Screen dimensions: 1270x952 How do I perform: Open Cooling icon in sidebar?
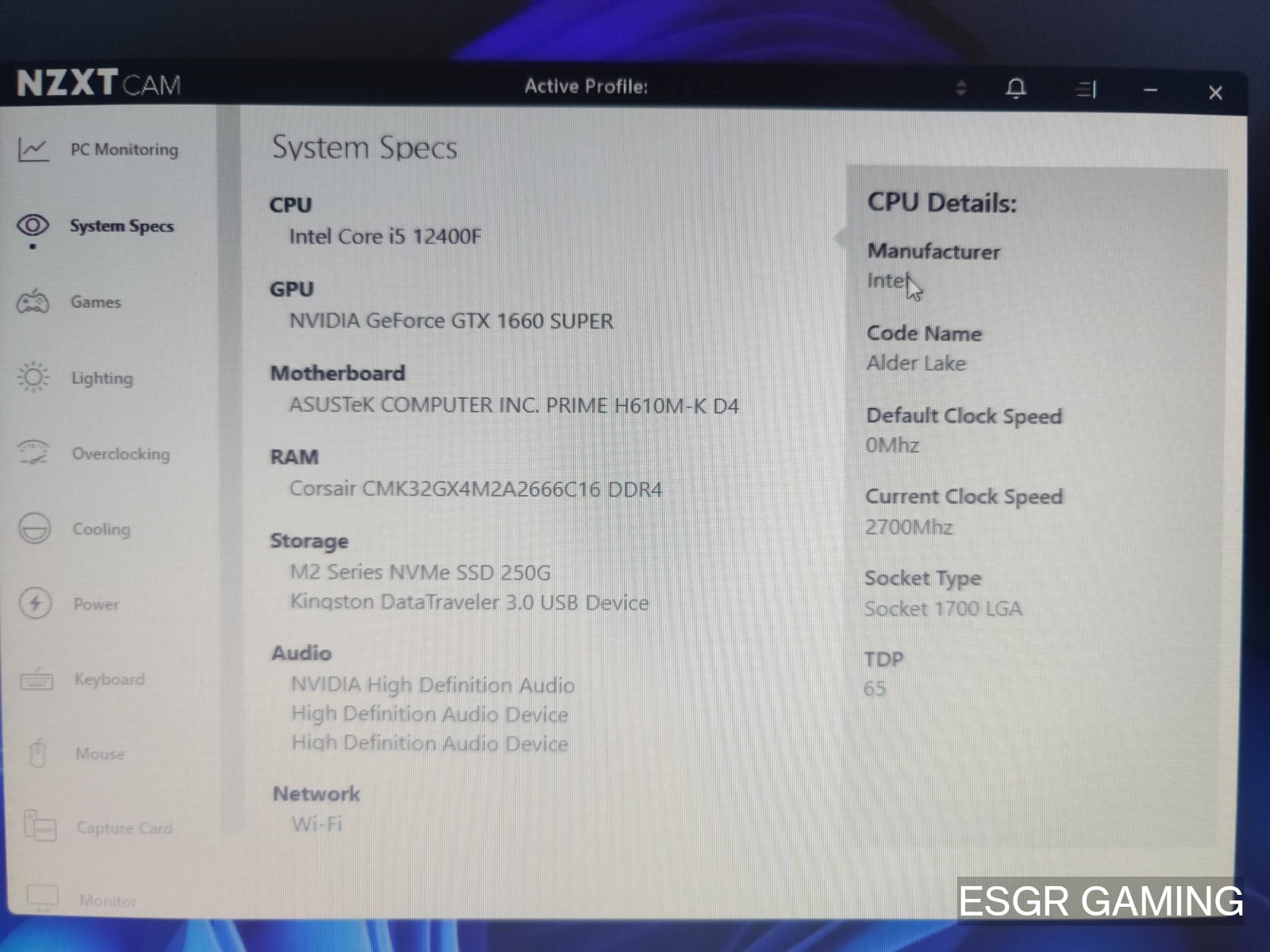[x=34, y=528]
